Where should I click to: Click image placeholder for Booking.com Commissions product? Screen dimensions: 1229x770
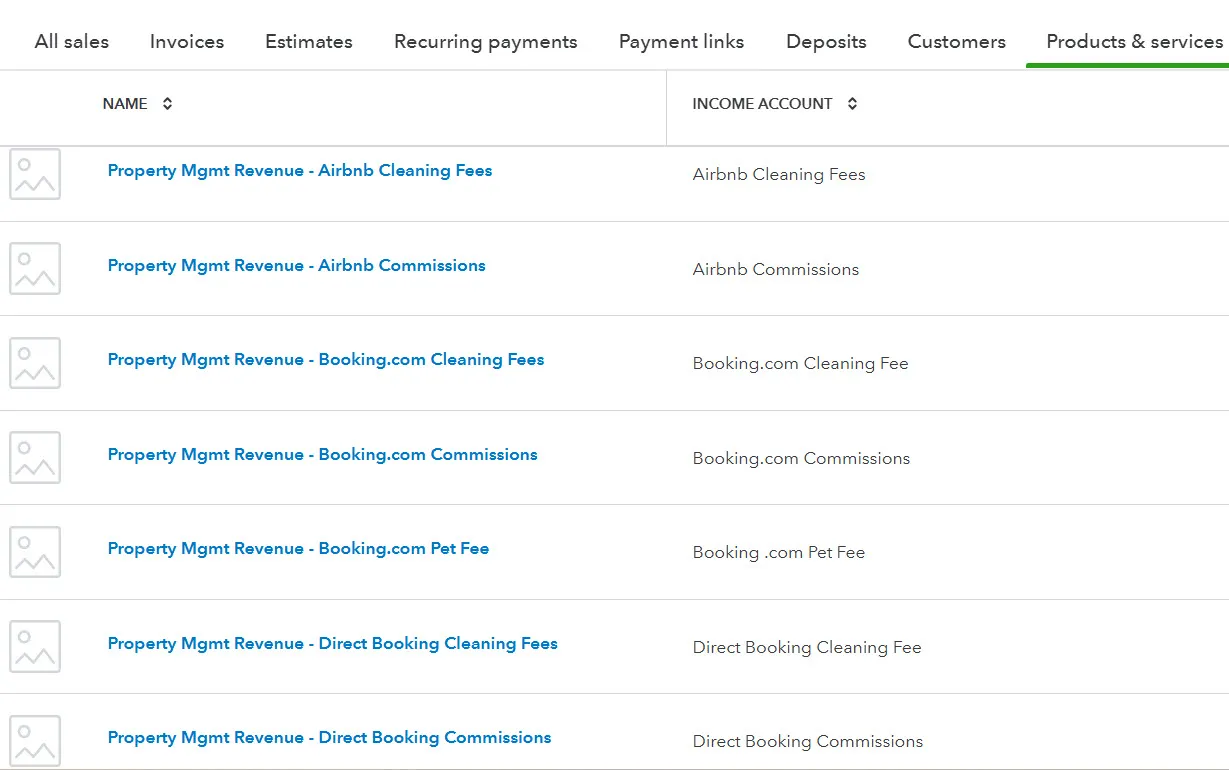pos(35,457)
